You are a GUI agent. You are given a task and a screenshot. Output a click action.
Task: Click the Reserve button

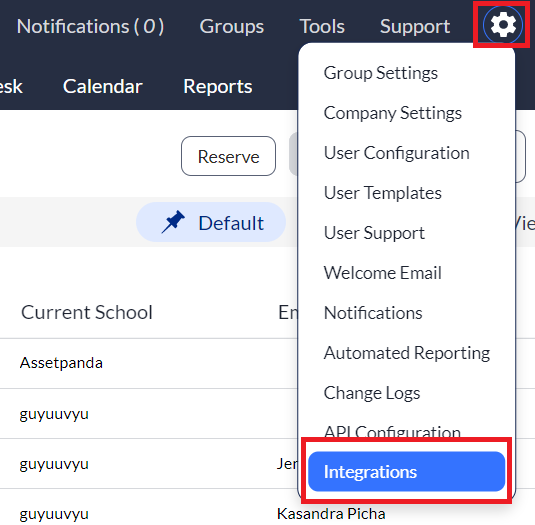point(228,156)
